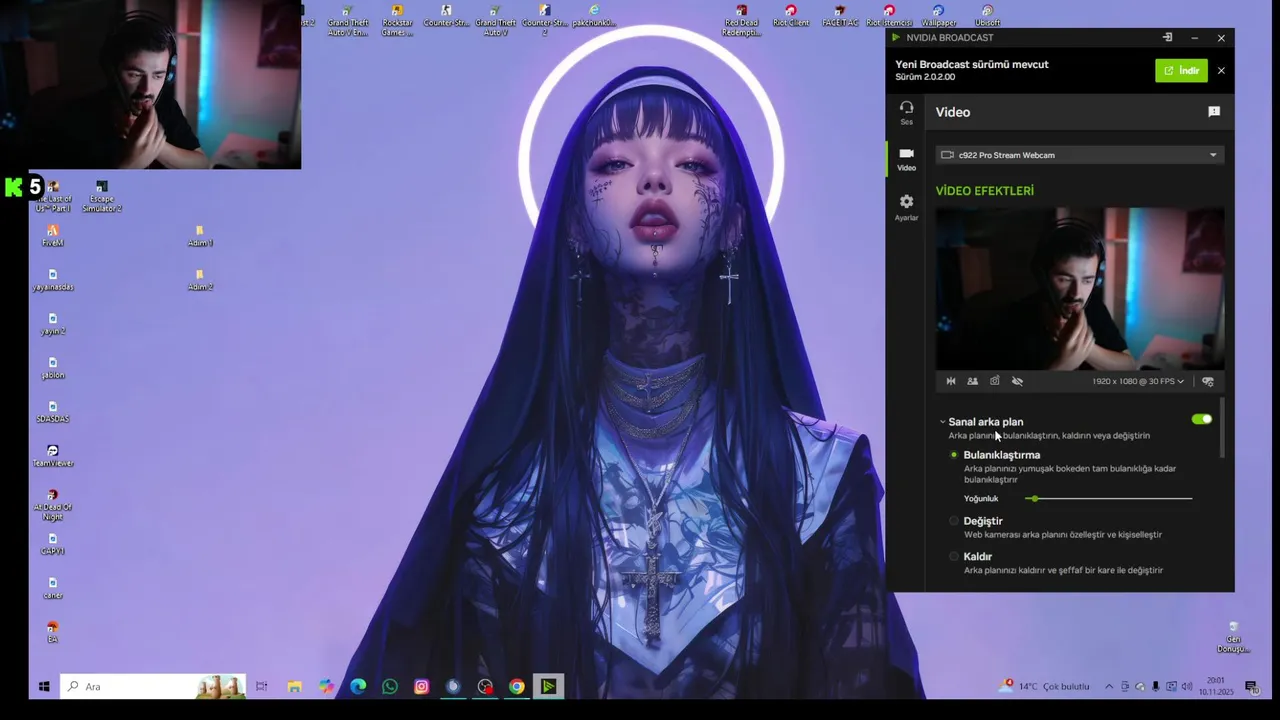This screenshot has width=1280, height=720.
Task: Select the Değiştir radio option
Action: 954,521
